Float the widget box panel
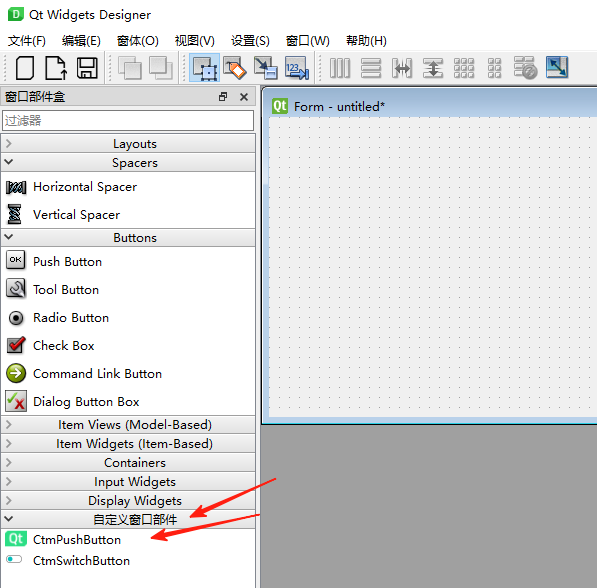Viewport: 597px width, 588px height. [223, 97]
